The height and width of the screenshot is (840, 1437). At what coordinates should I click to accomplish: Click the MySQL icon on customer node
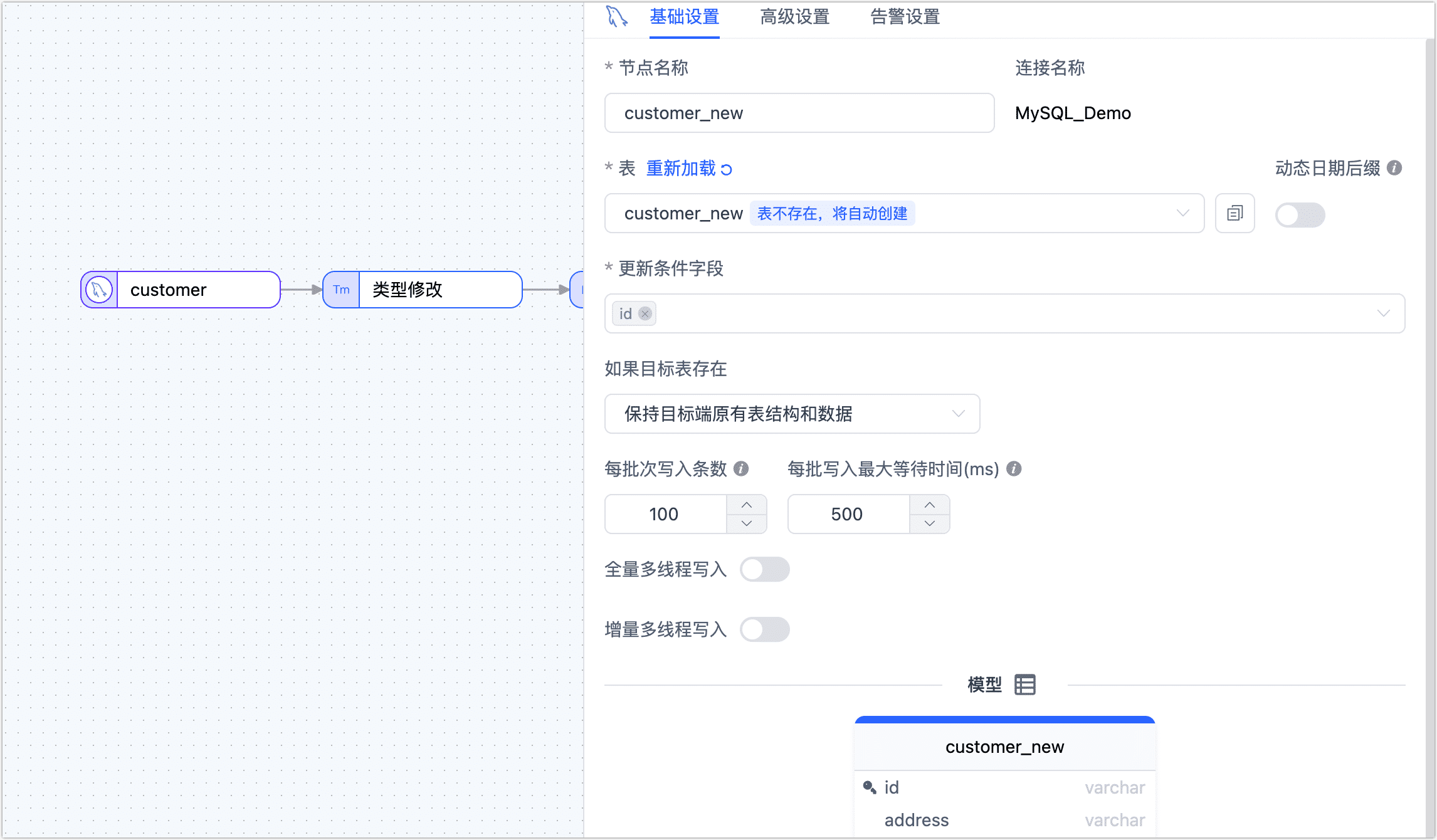[99, 290]
